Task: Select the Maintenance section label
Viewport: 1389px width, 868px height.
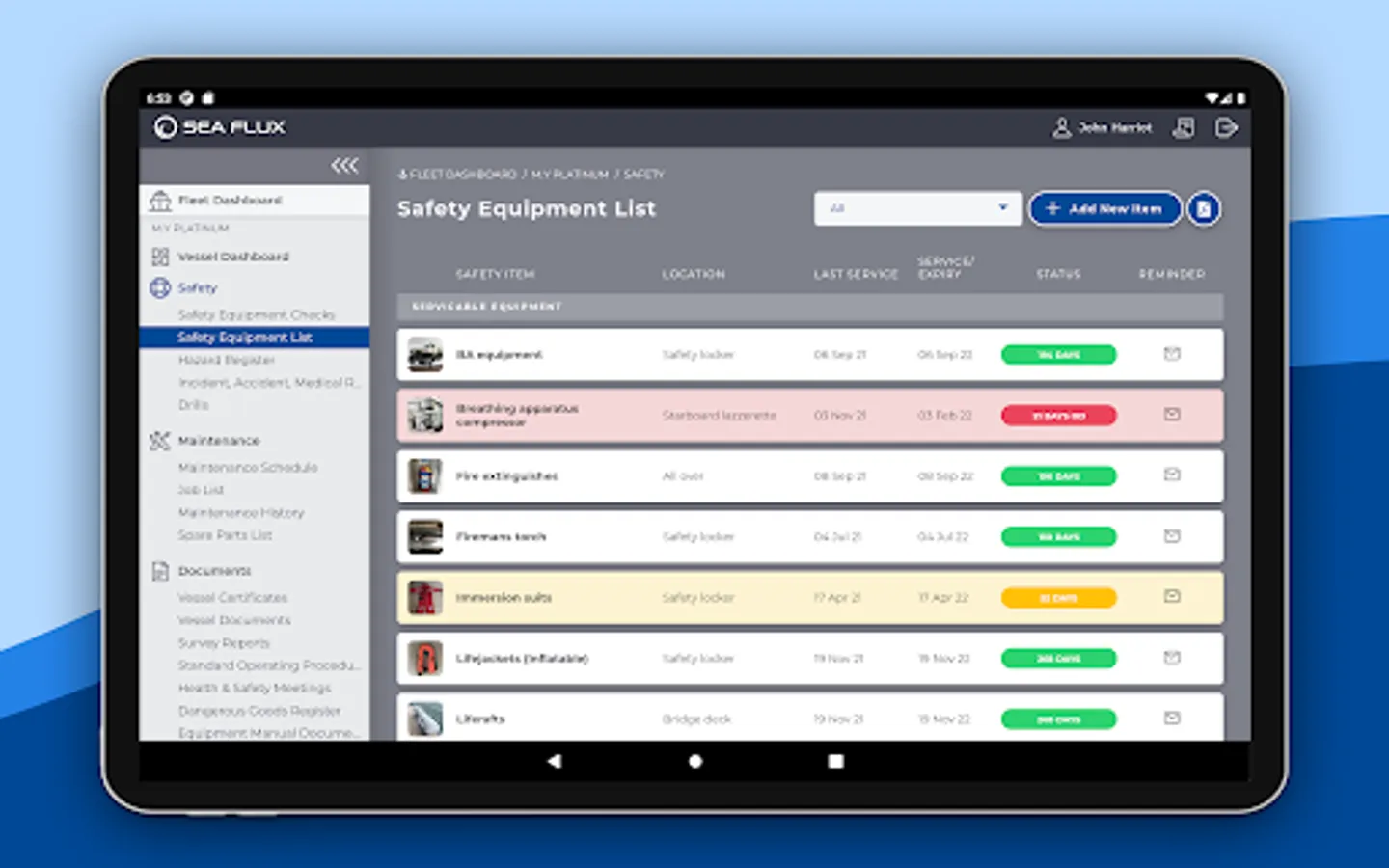Action: tap(219, 441)
